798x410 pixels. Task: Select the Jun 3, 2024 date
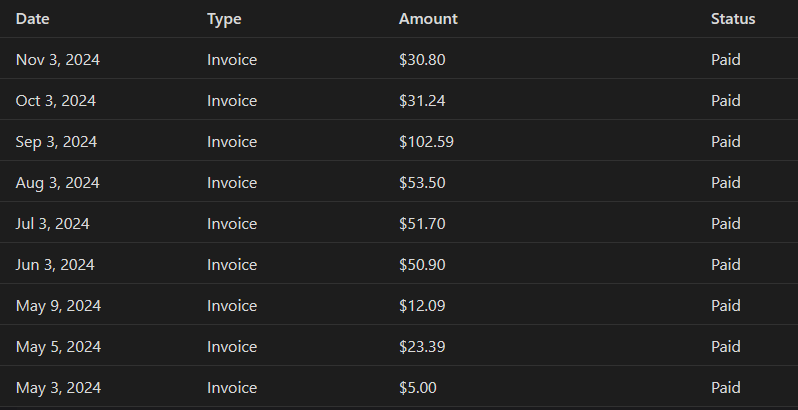pos(55,265)
